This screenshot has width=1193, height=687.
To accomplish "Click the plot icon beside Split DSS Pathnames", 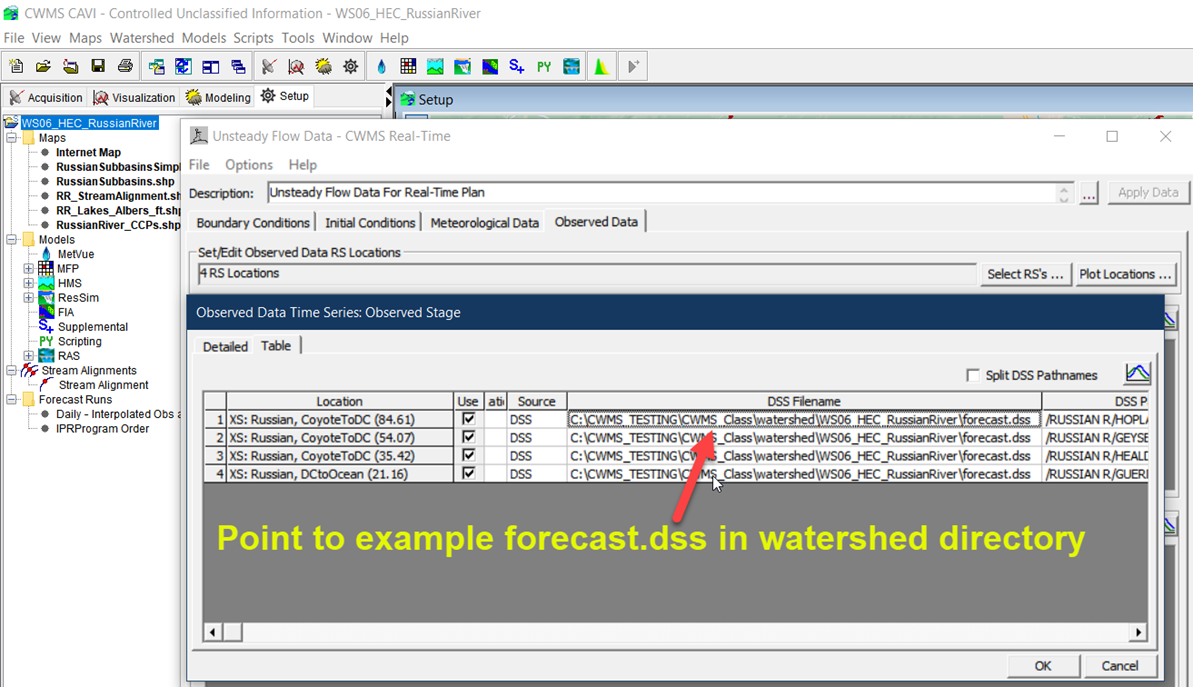I will pyautogui.click(x=1137, y=374).
